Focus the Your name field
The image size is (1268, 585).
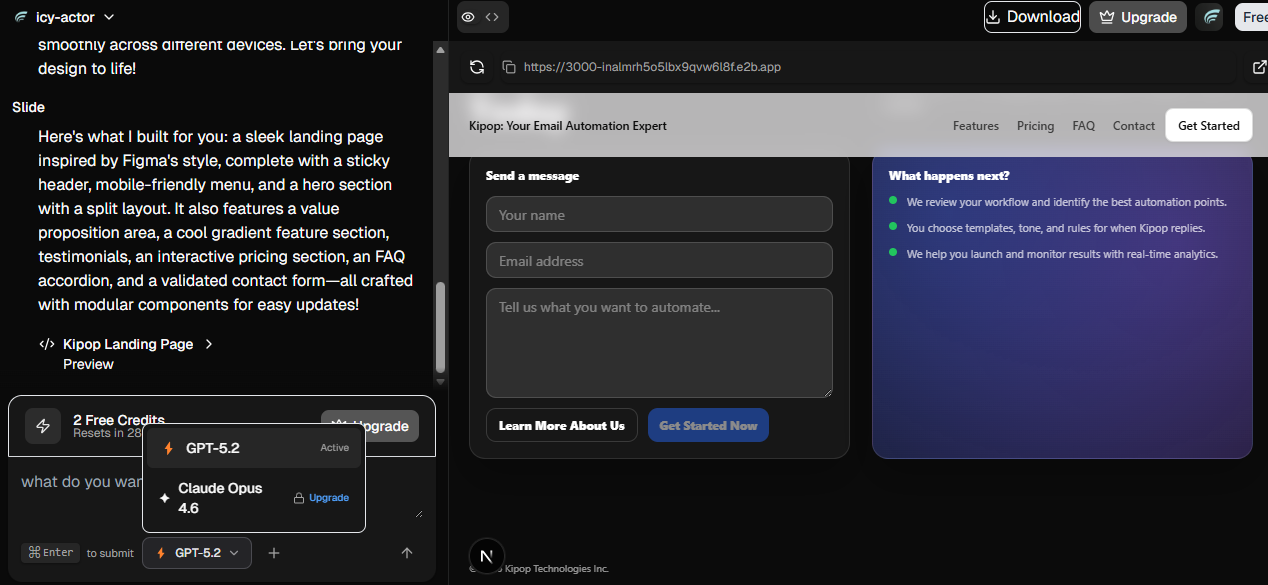pyautogui.click(x=659, y=214)
